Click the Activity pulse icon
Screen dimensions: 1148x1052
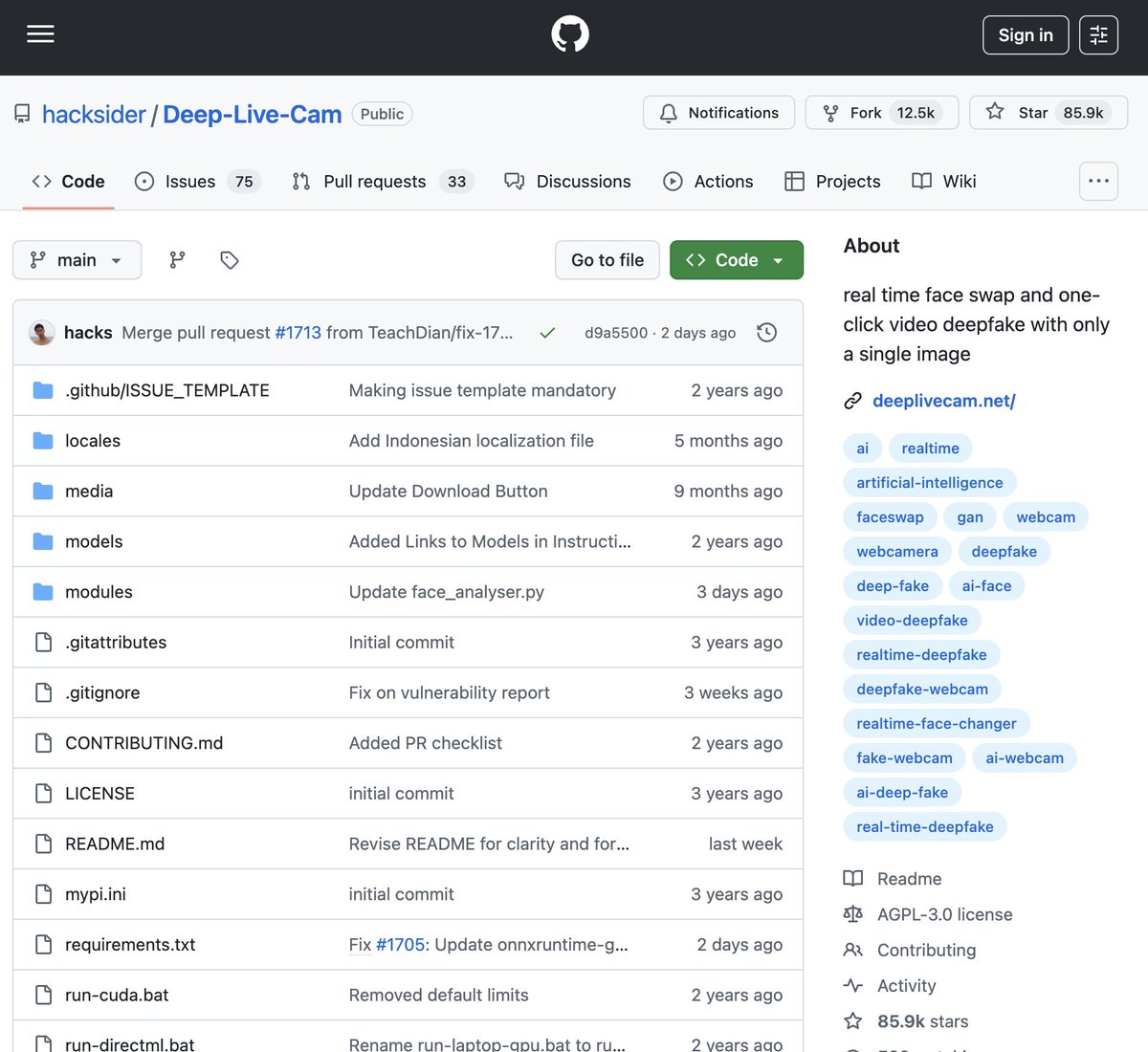[x=852, y=985]
